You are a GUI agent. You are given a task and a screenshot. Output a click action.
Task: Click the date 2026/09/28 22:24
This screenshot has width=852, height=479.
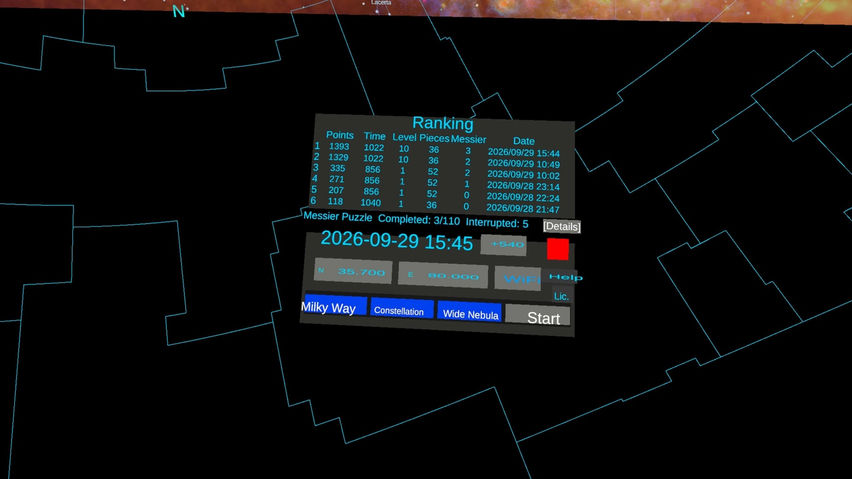point(523,197)
